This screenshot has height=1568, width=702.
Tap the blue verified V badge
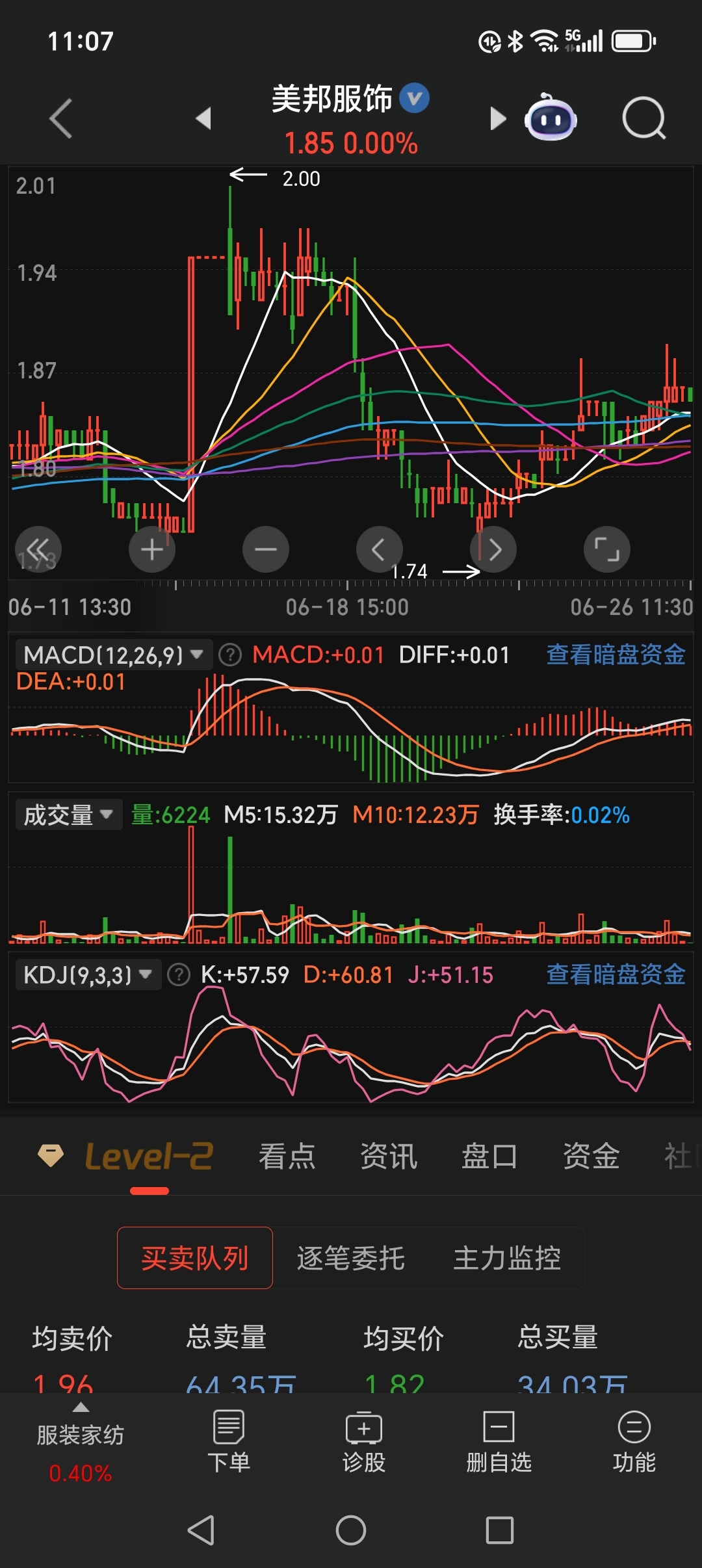coord(414,98)
